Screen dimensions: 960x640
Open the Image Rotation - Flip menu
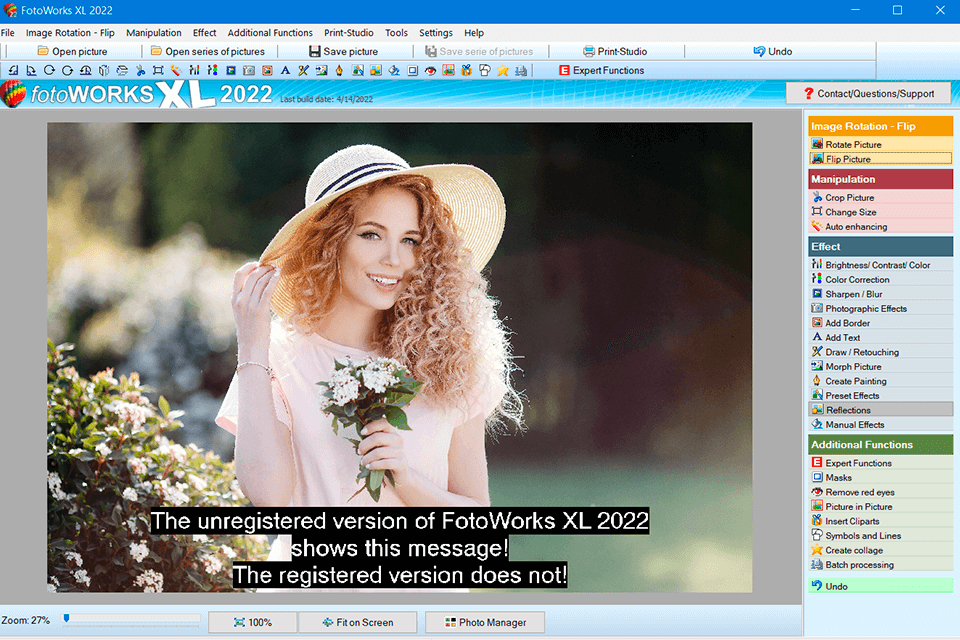70,33
